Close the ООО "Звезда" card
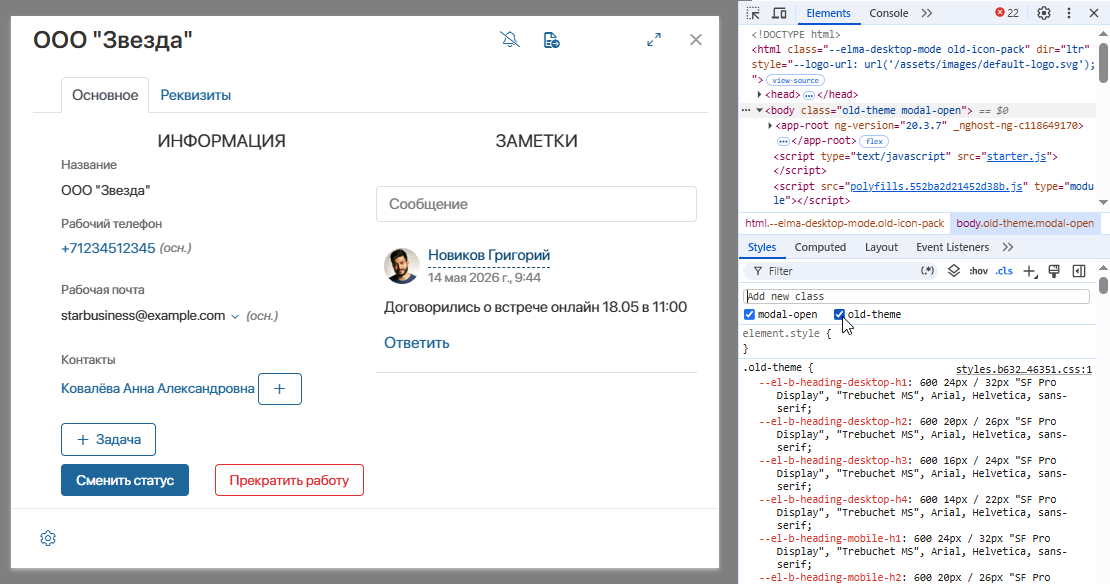 click(696, 40)
